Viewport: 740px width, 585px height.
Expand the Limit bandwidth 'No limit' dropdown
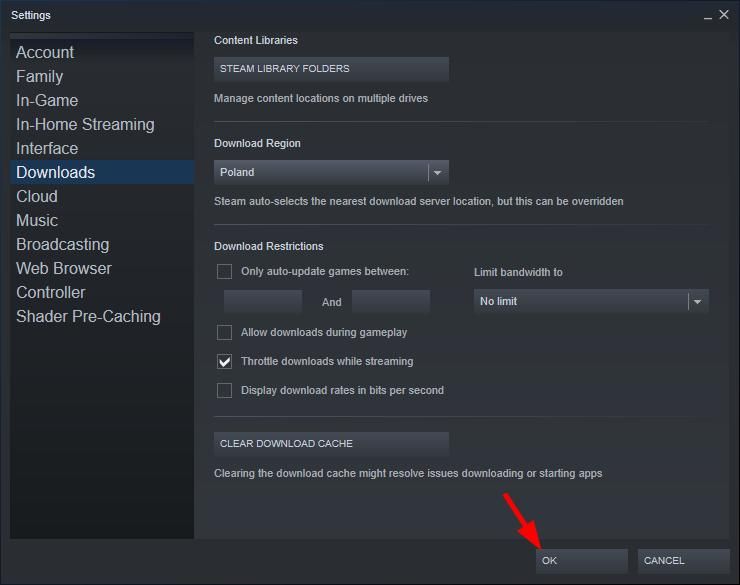590,301
